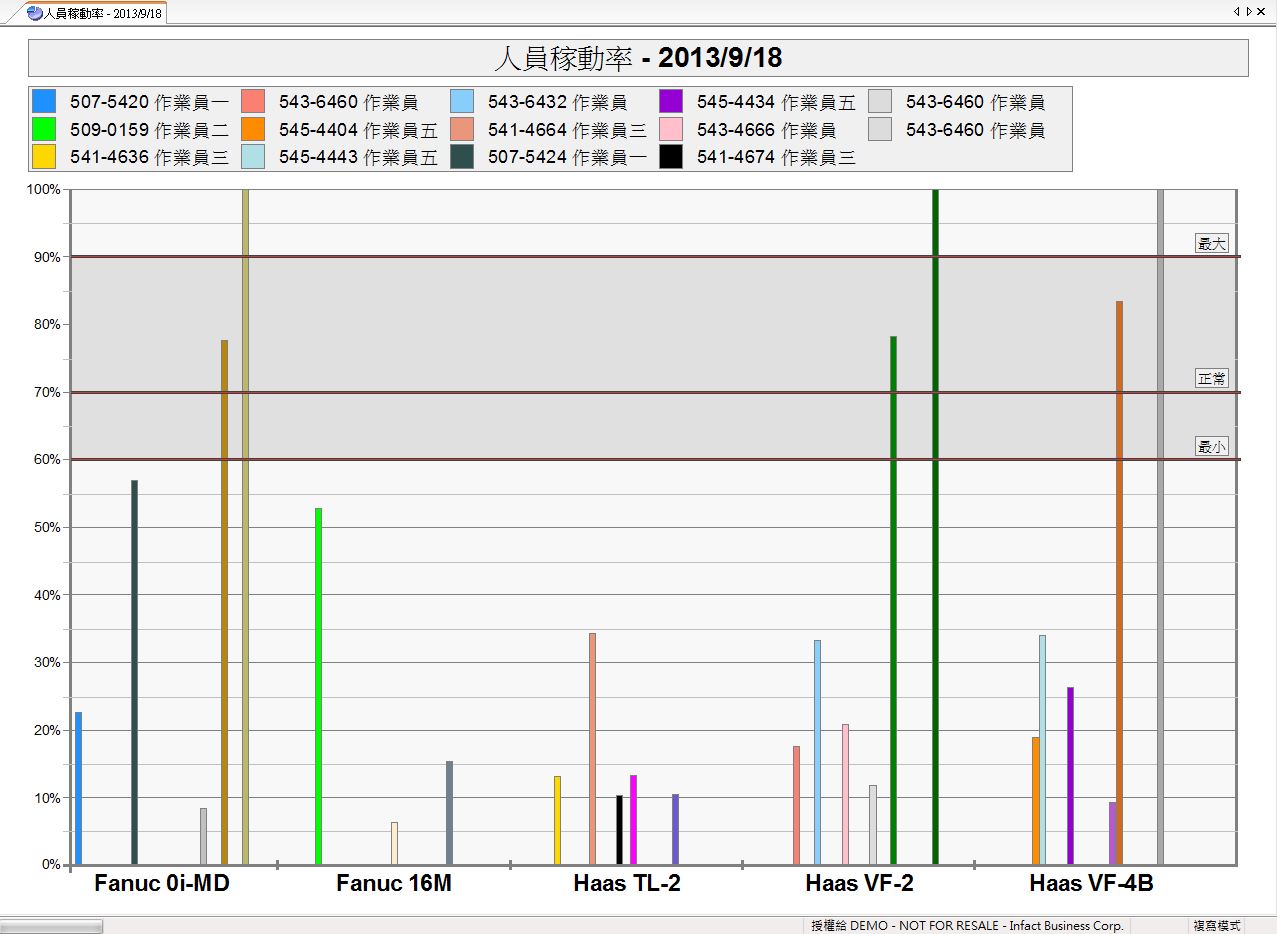Click the slate gray bar in Fanuc 16M
1277x934 pixels.
click(x=449, y=813)
